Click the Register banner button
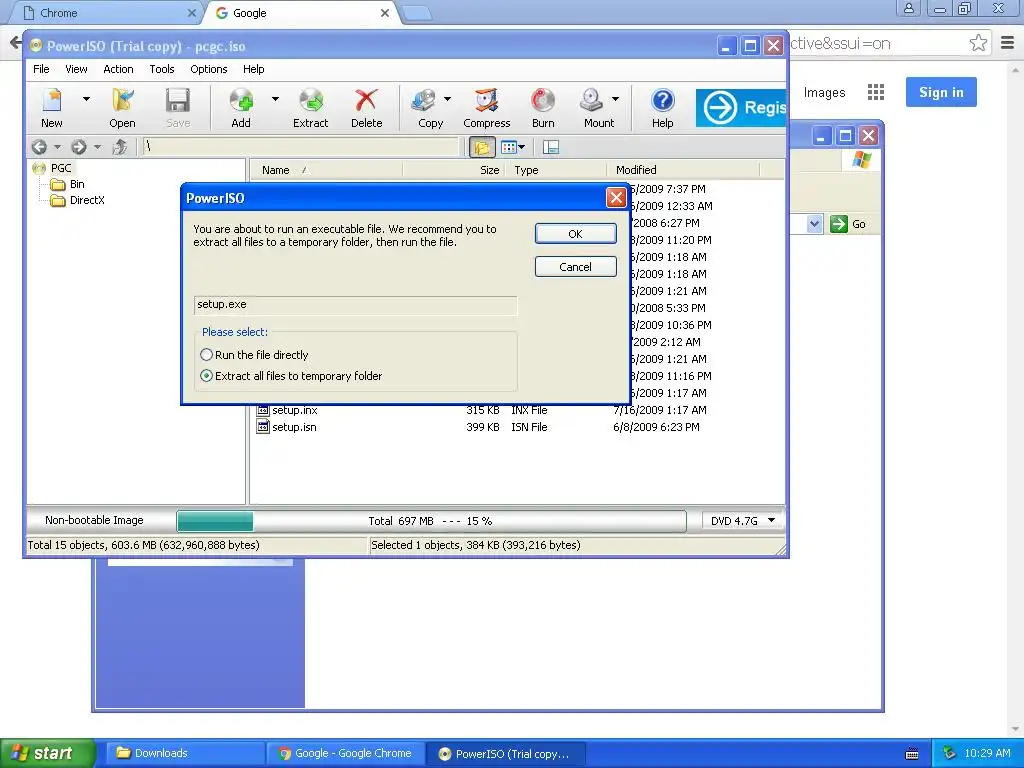1024x768 pixels. click(x=741, y=108)
